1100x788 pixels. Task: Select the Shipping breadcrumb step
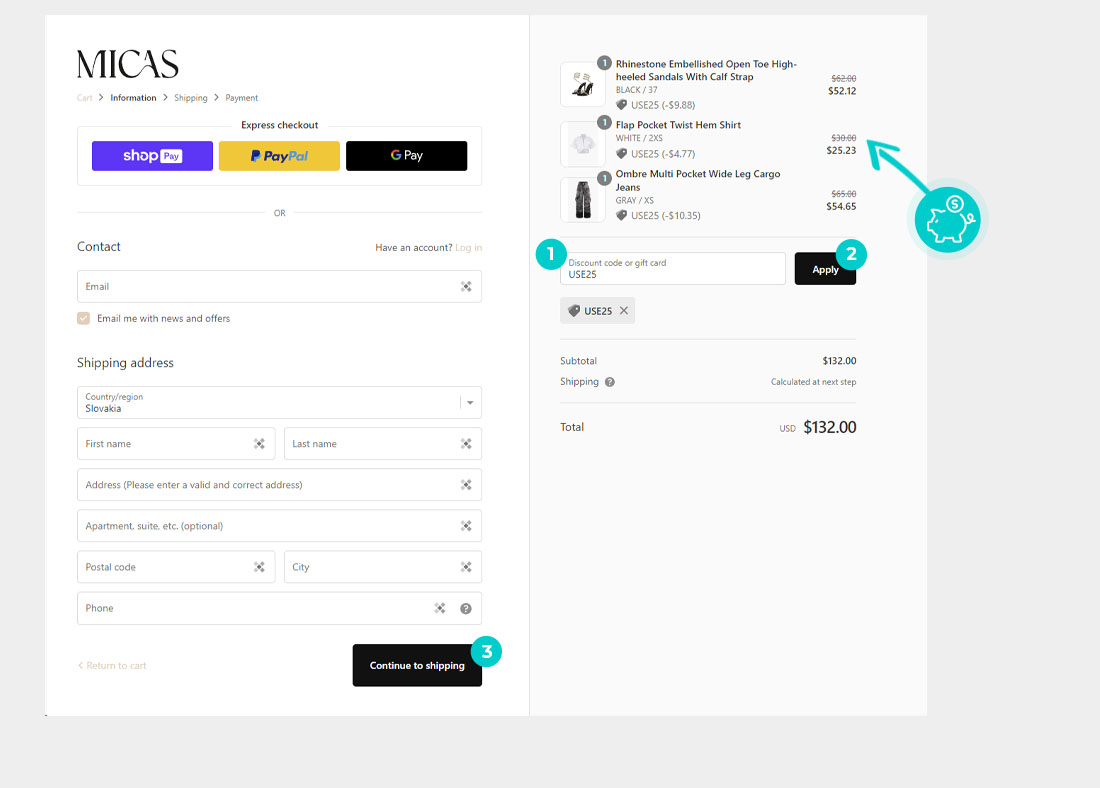(190, 98)
